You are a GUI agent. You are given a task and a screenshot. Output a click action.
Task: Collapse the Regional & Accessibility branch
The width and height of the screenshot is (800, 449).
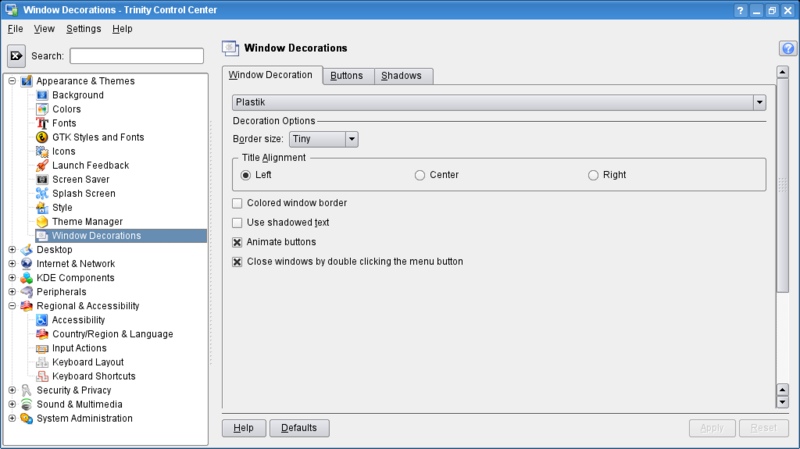[12, 306]
